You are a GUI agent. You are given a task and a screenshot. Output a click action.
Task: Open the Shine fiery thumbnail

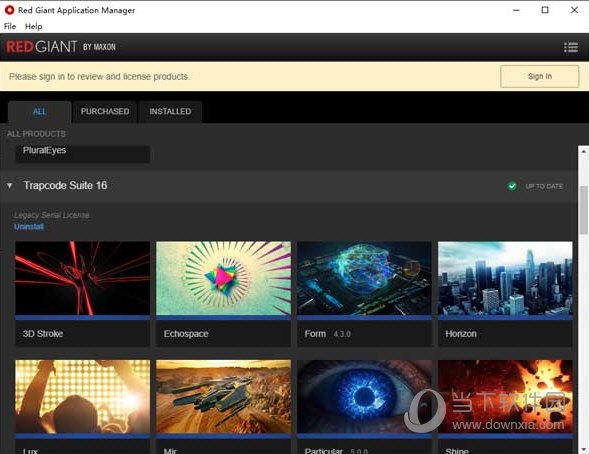click(505, 397)
